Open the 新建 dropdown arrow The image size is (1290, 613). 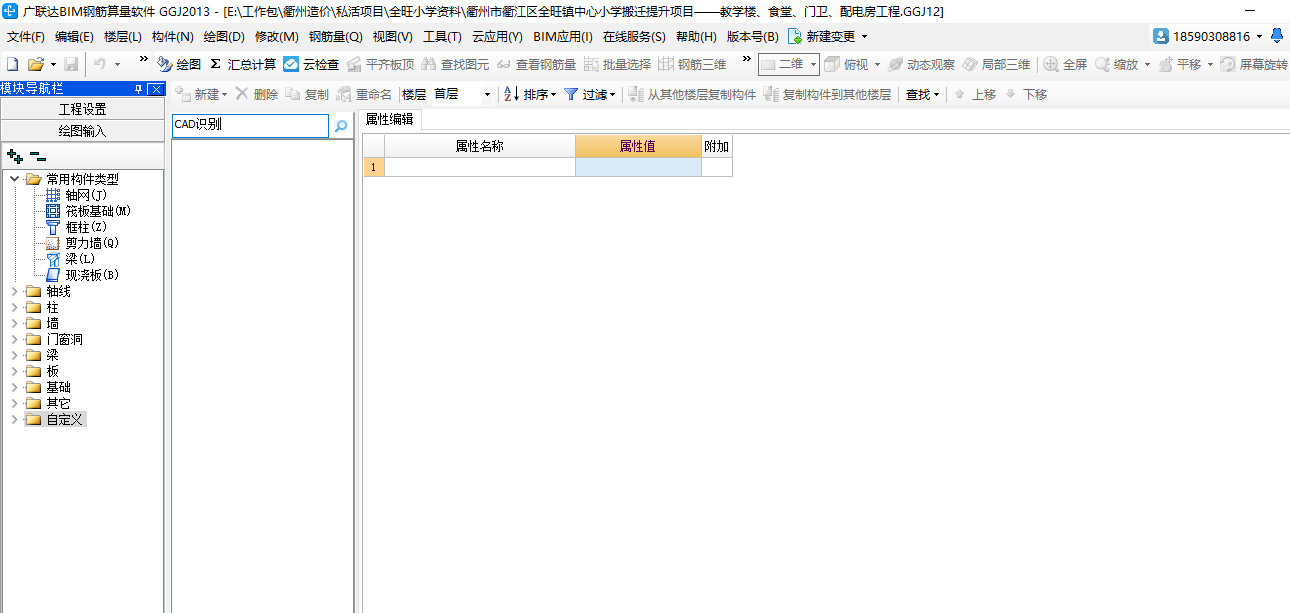224,95
